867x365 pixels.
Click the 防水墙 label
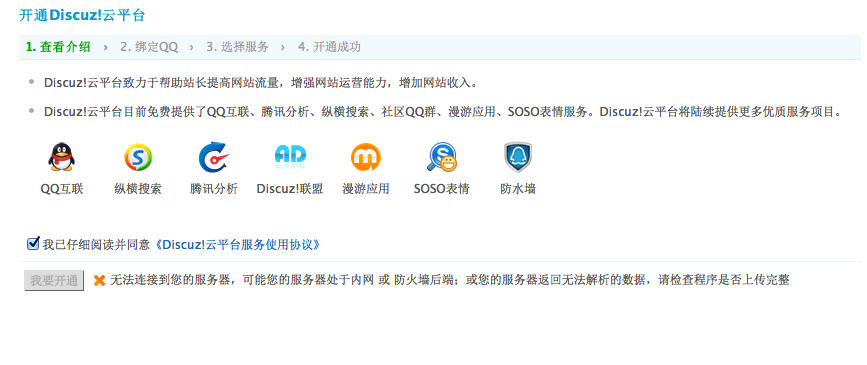coord(518,189)
